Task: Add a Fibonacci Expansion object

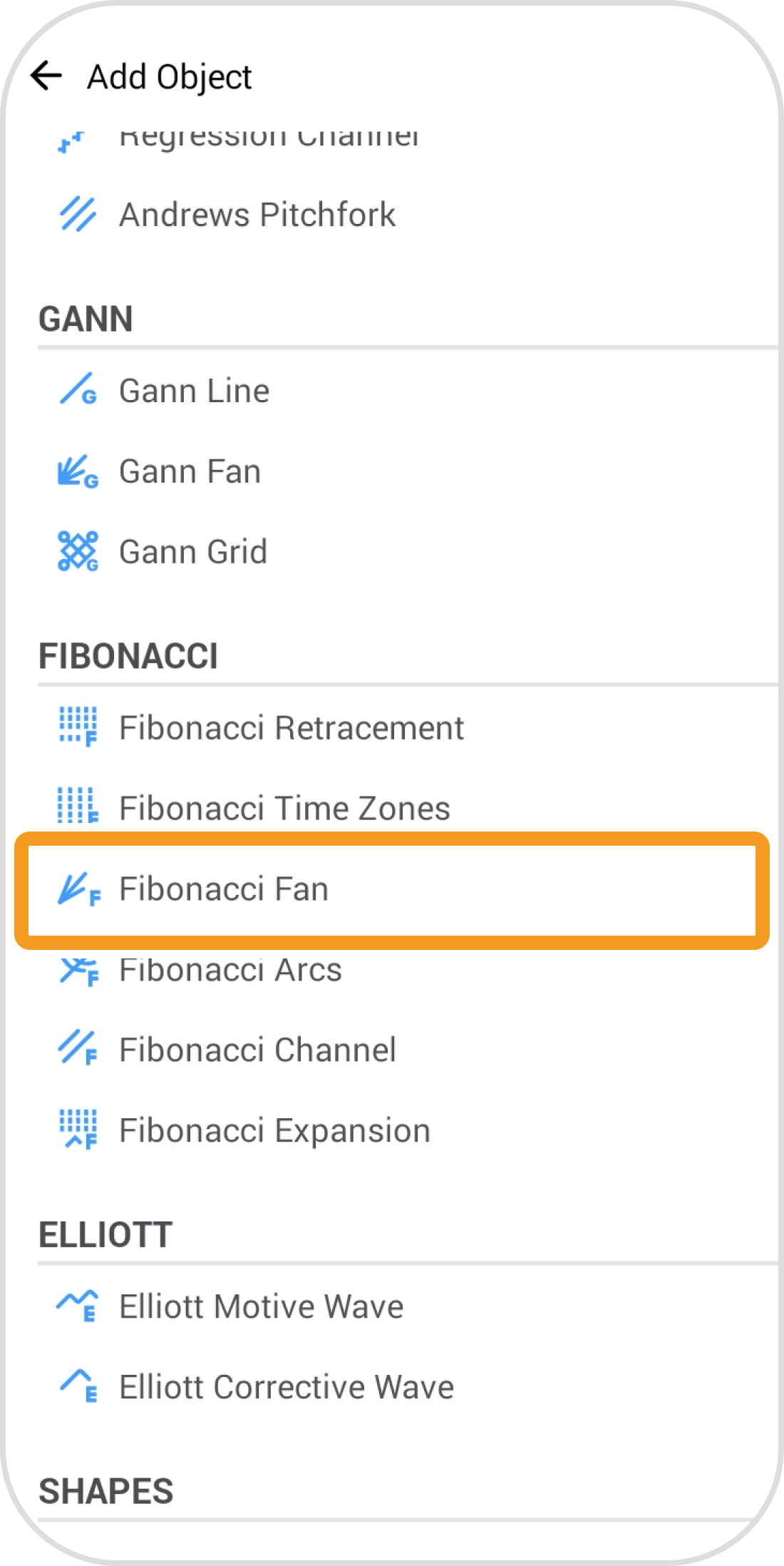Action: point(274,1130)
